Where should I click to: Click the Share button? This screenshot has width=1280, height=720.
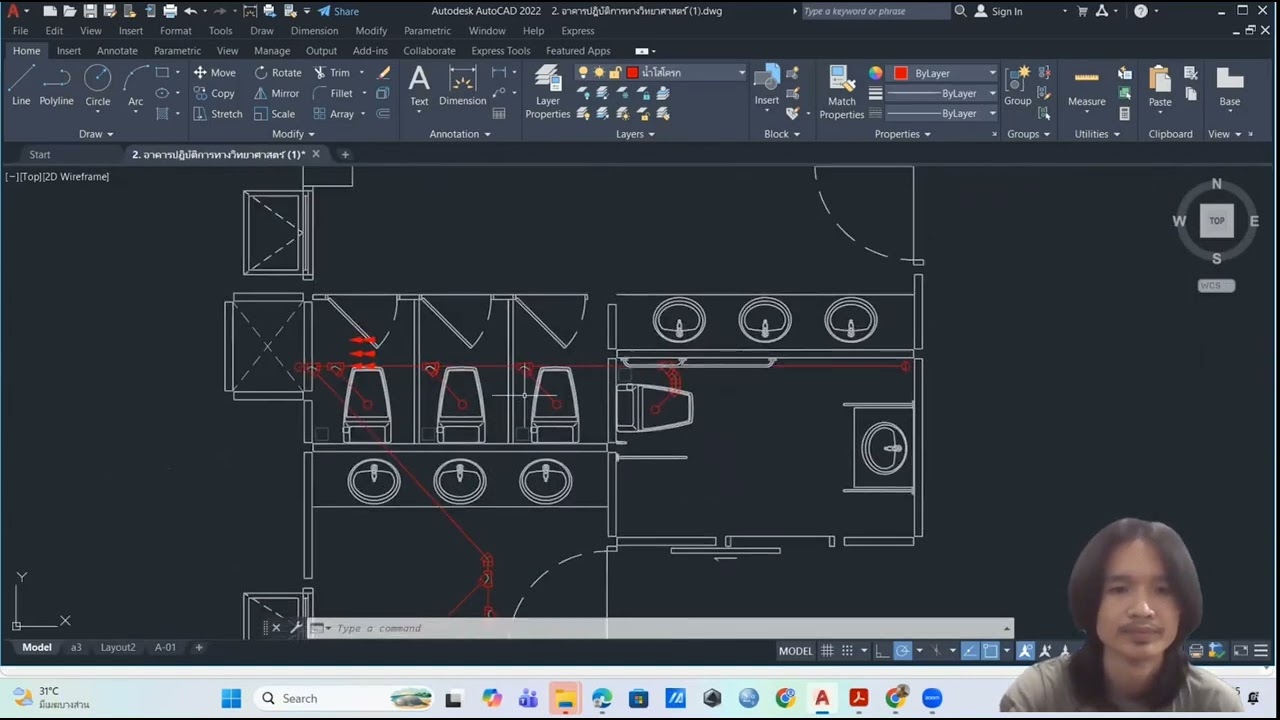tap(338, 11)
